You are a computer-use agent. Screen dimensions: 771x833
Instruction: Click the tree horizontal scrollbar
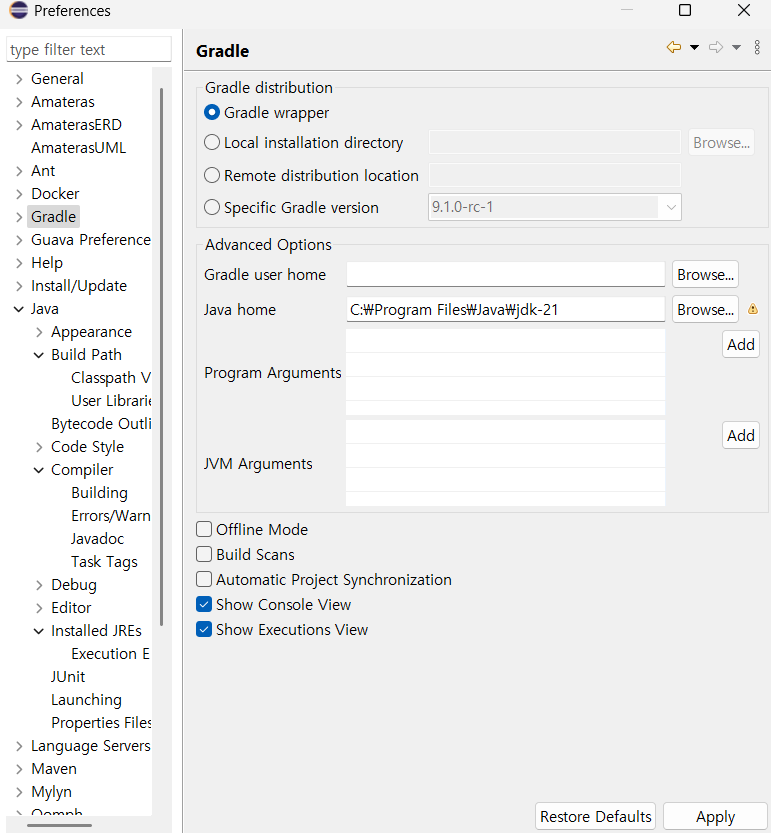(x=60, y=825)
